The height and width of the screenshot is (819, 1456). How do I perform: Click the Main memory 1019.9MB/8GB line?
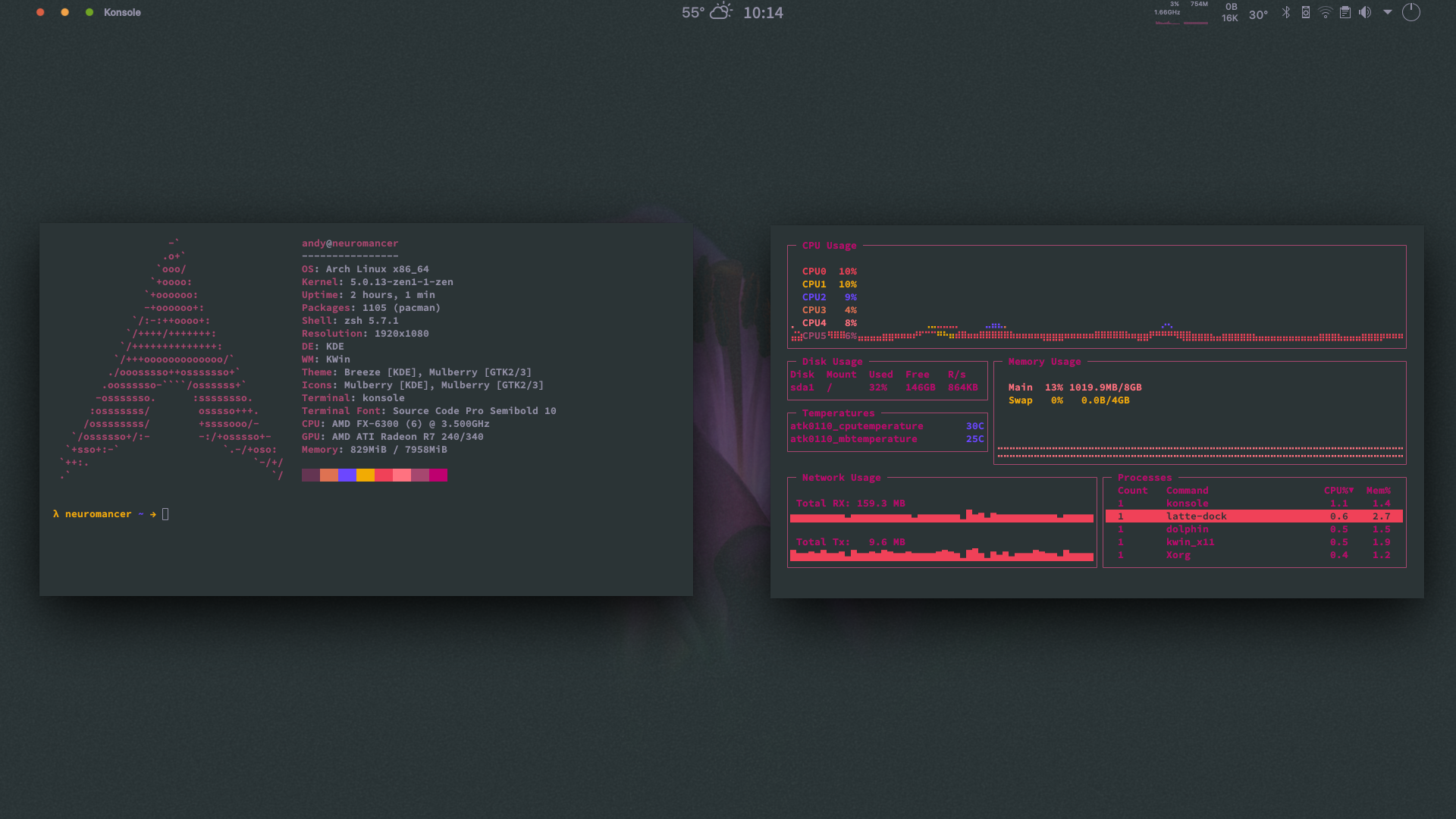pos(1075,388)
